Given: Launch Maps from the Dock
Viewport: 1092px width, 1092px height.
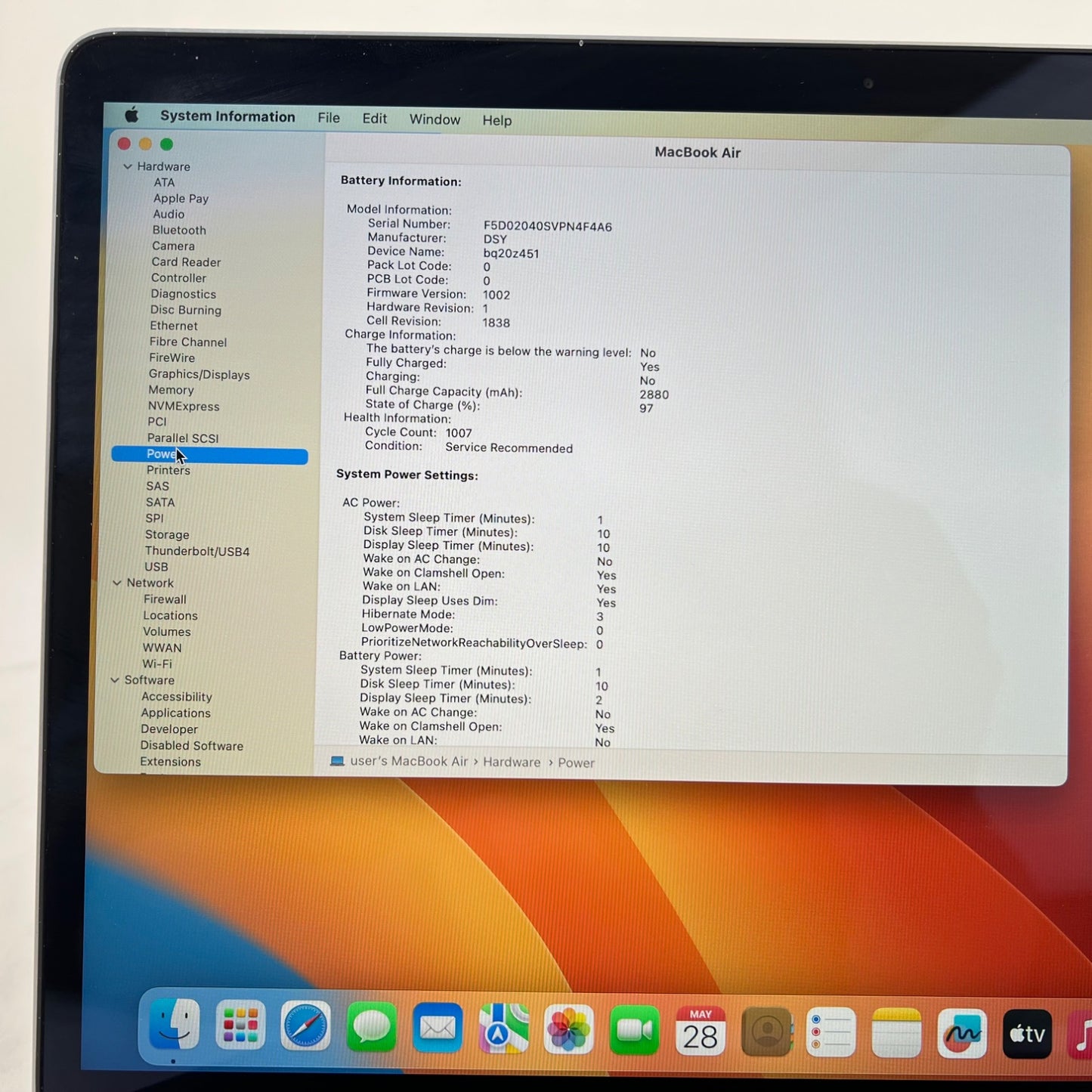Looking at the screenshot, I should coord(503,1029).
